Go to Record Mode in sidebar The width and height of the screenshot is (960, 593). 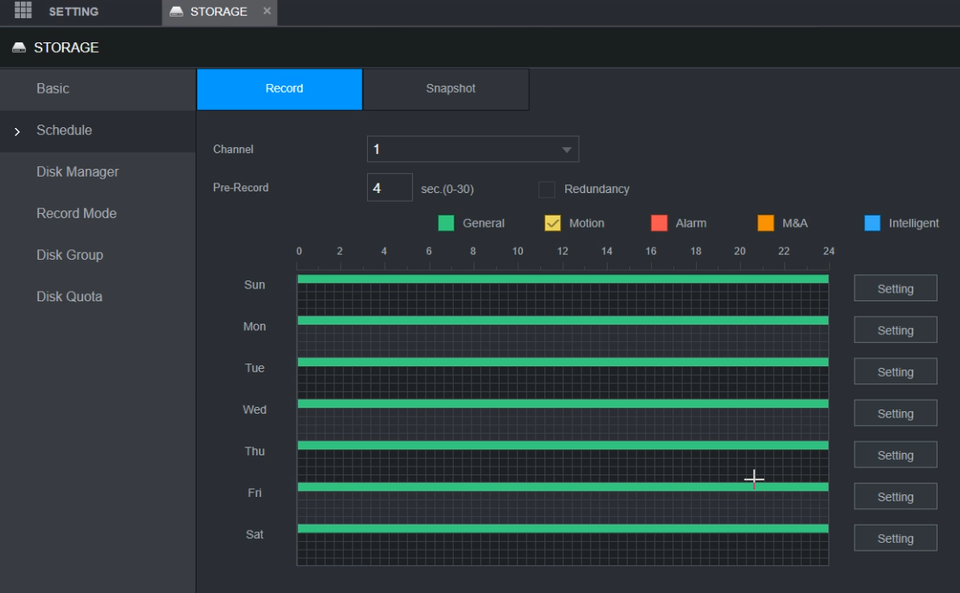[x=76, y=214]
